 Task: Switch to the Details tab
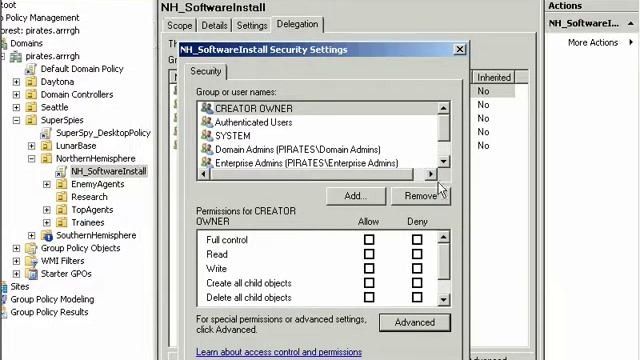[x=214, y=25]
